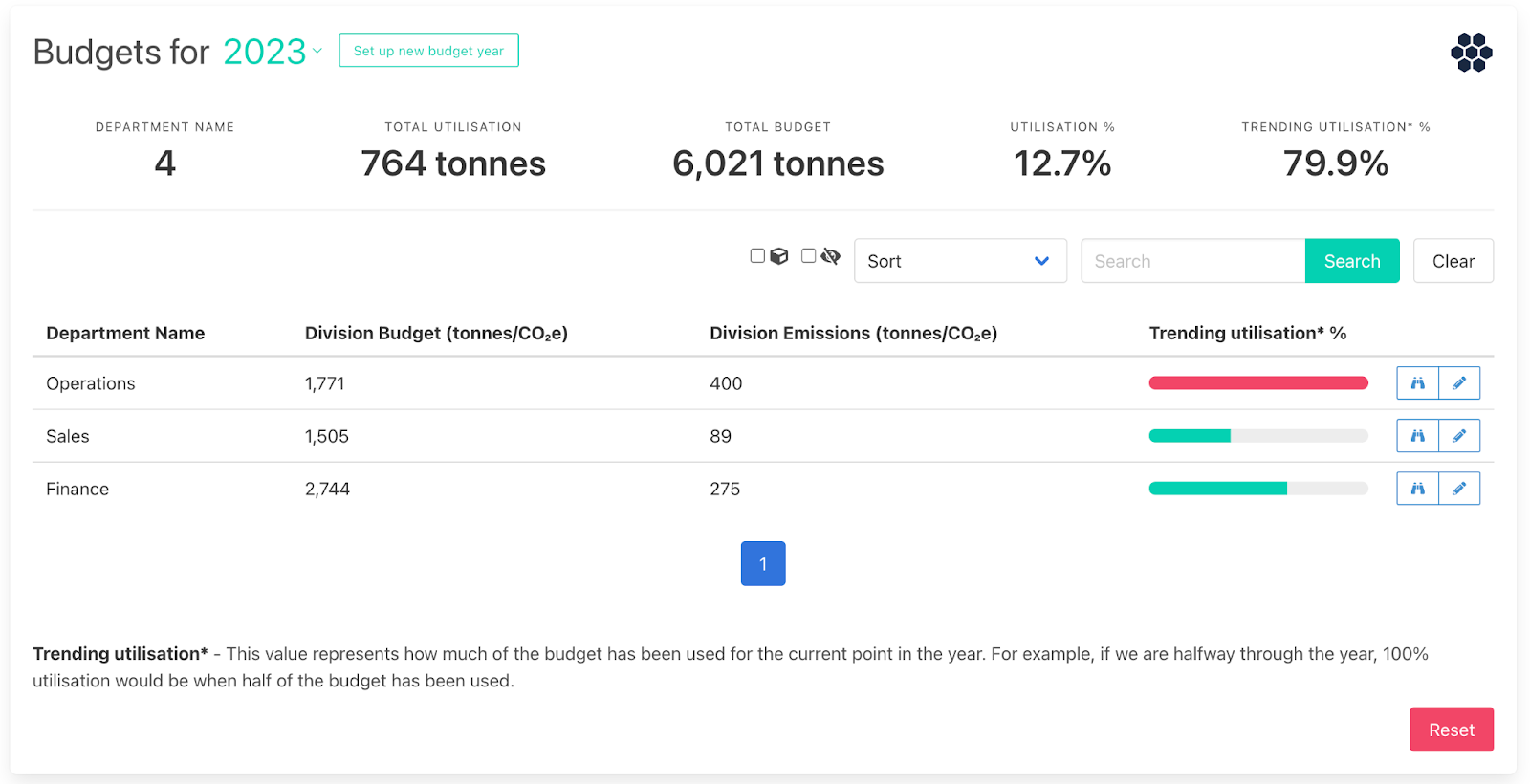
Task: Click the Clear button
Action: (1453, 261)
